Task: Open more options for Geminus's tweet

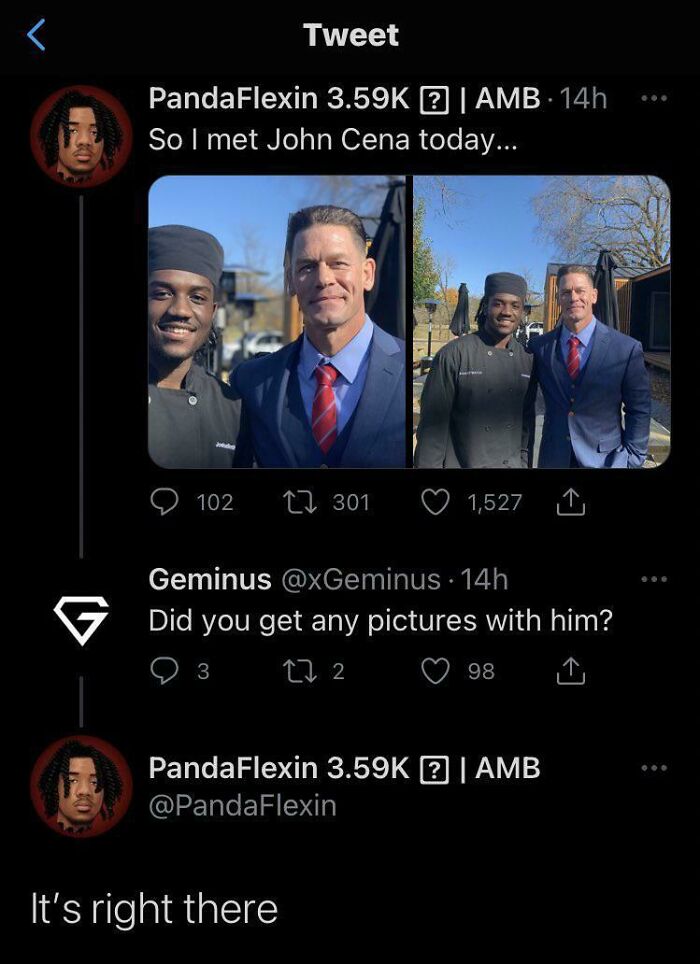Action: tap(653, 579)
